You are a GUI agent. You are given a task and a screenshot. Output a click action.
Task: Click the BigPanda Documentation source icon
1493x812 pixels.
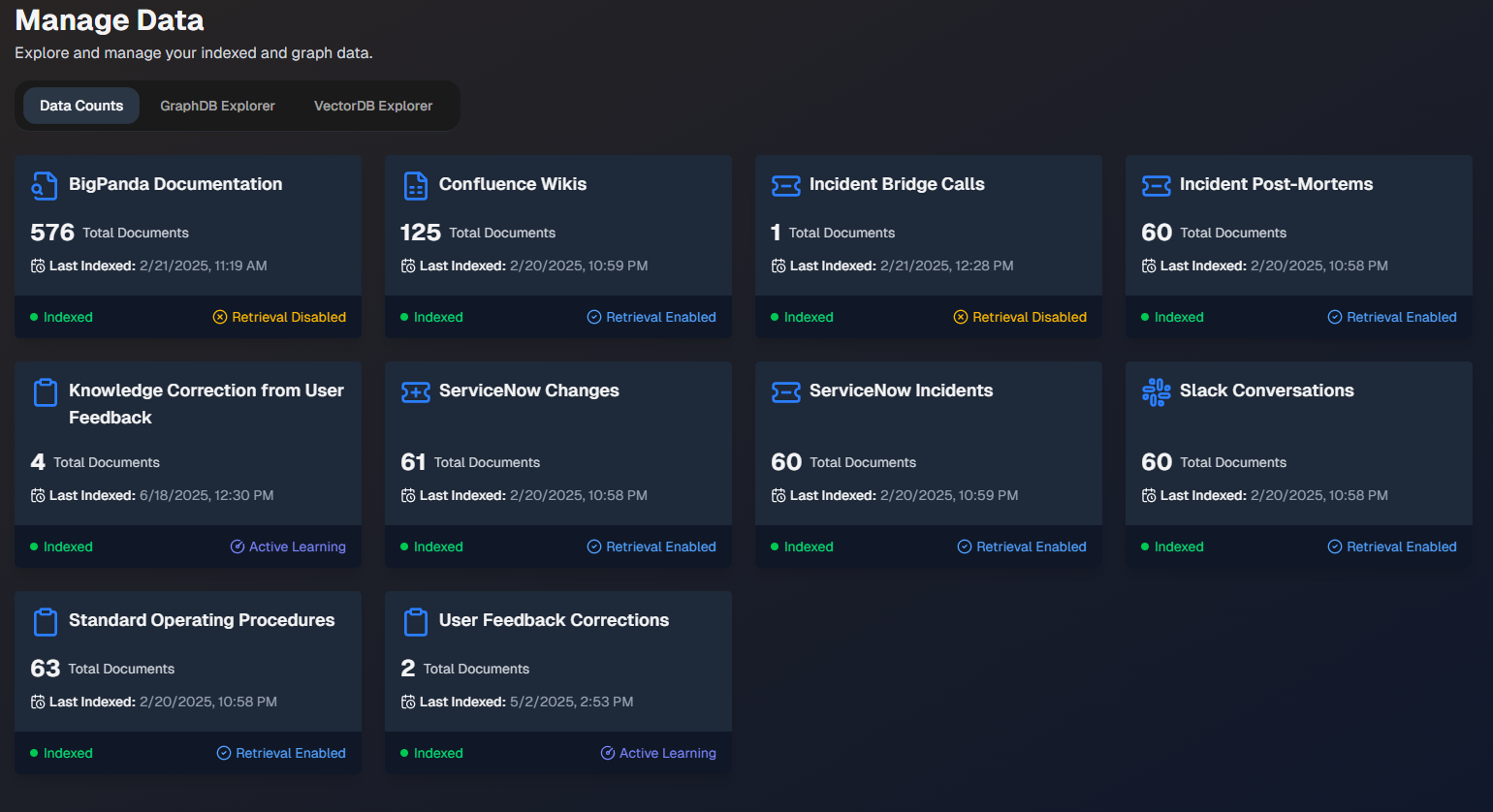tap(45, 185)
